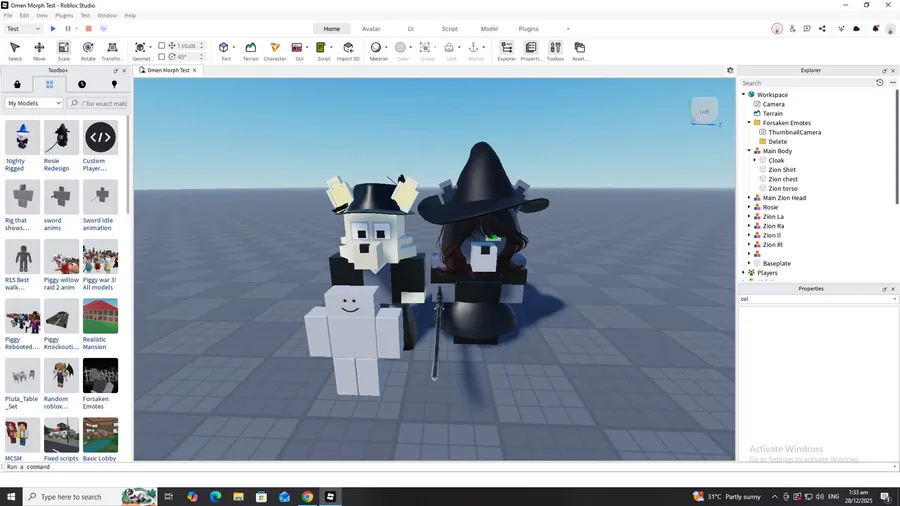Image resolution: width=900 pixels, height=506 pixels.
Task: Start playtest with the Play button
Action: click(53, 29)
